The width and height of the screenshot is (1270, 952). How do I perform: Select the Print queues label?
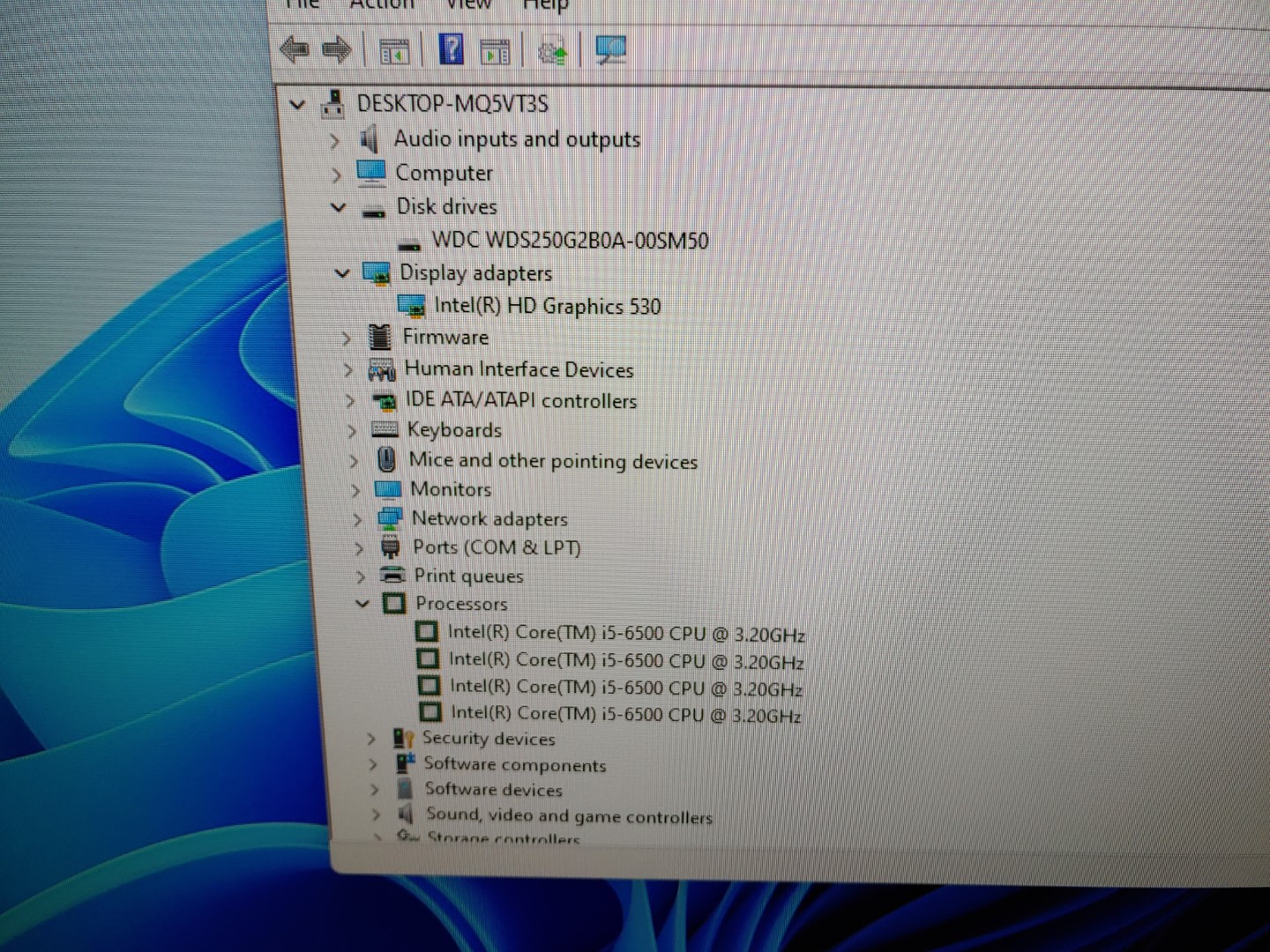[x=468, y=576]
